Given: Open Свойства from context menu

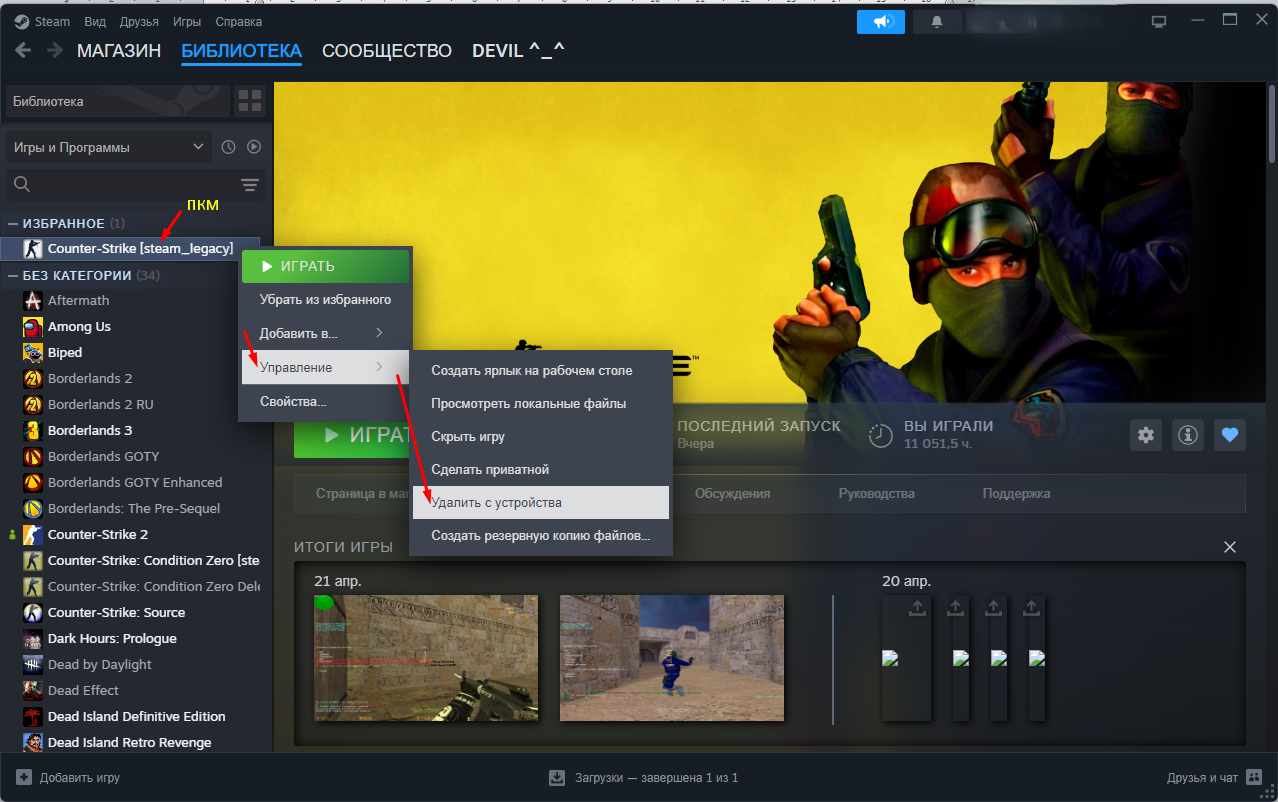Looking at the screenshot, I should pyautogui.click(x=325, y=401).
